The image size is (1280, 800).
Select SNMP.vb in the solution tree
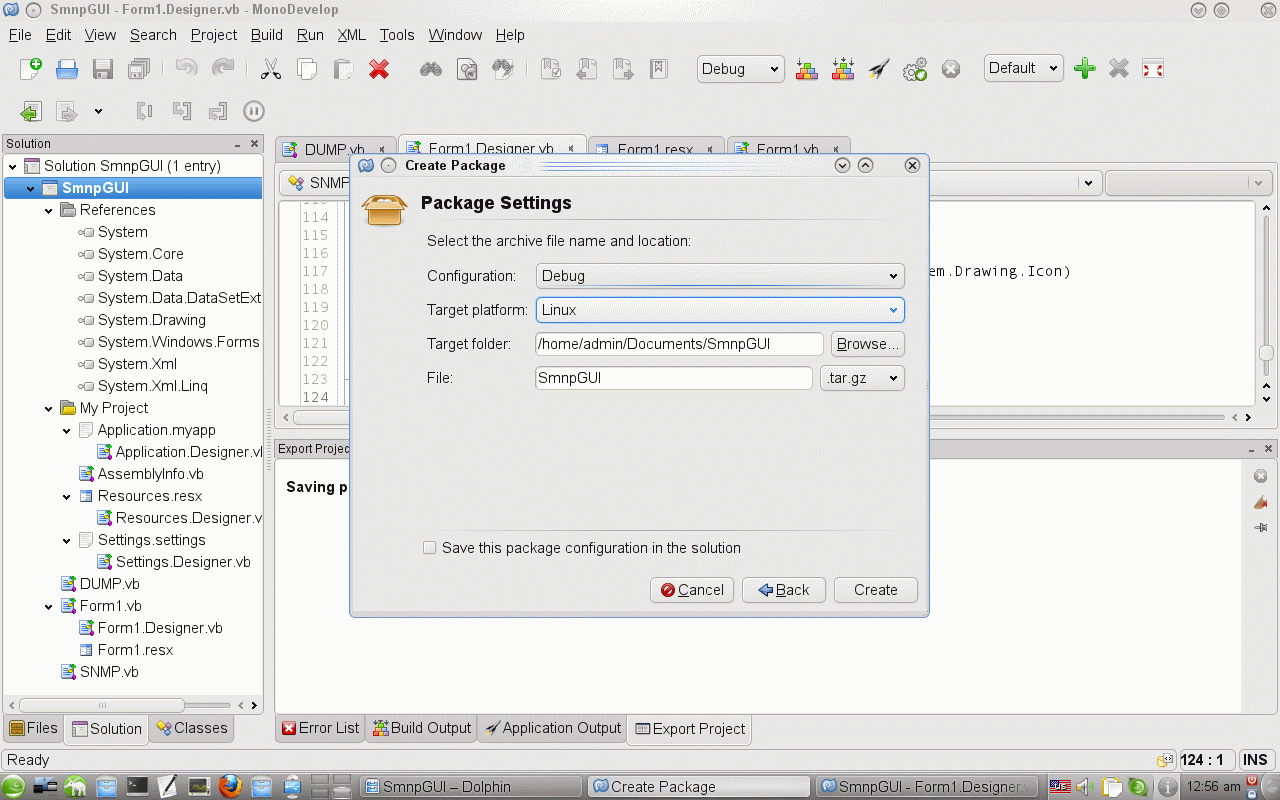point(109,672)
